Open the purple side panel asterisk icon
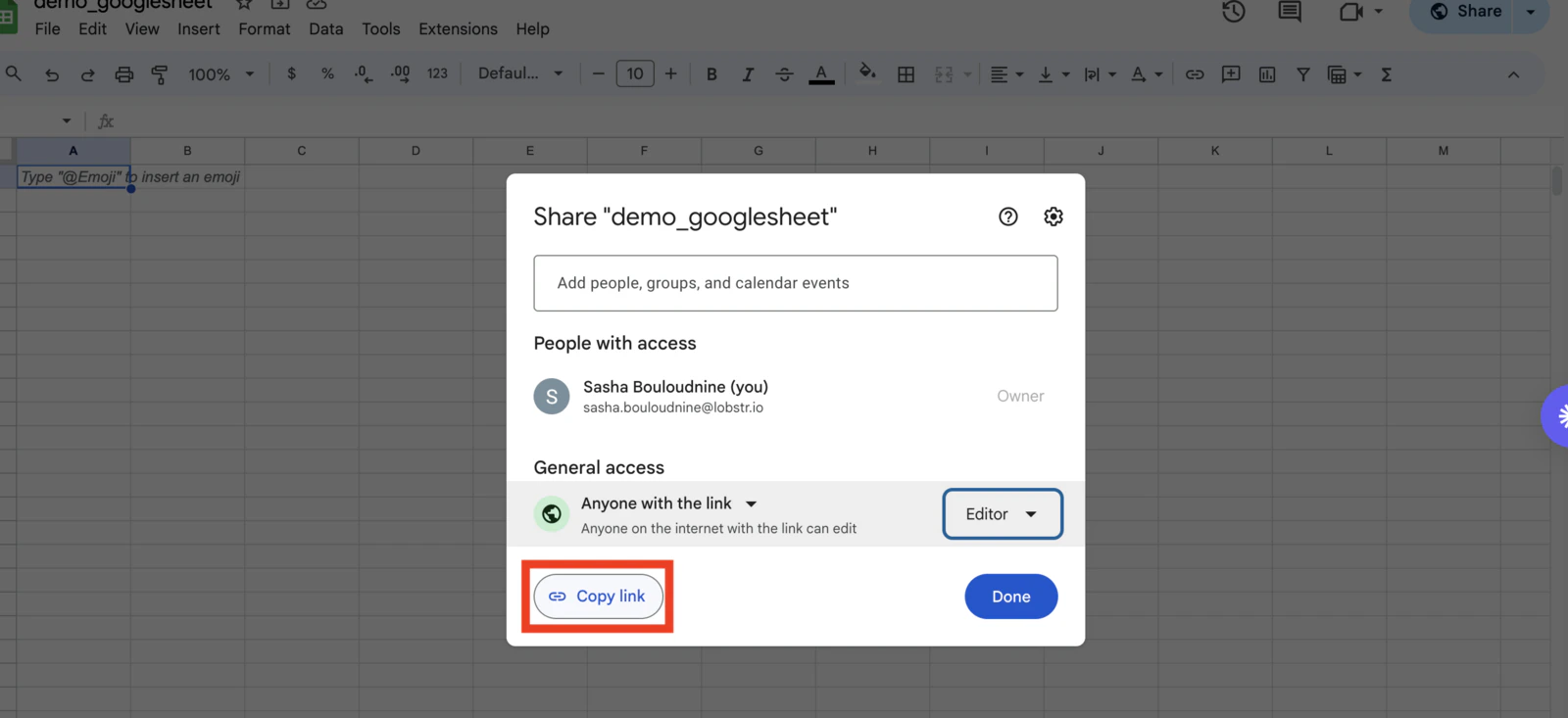 [1555, 416]
